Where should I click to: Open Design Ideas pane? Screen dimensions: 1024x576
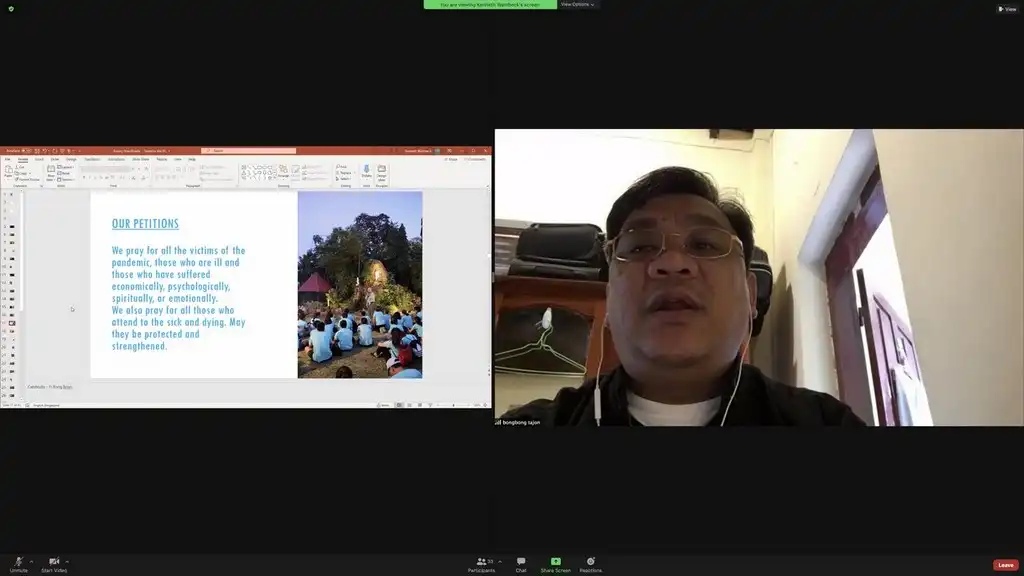(x=381, y=172)
